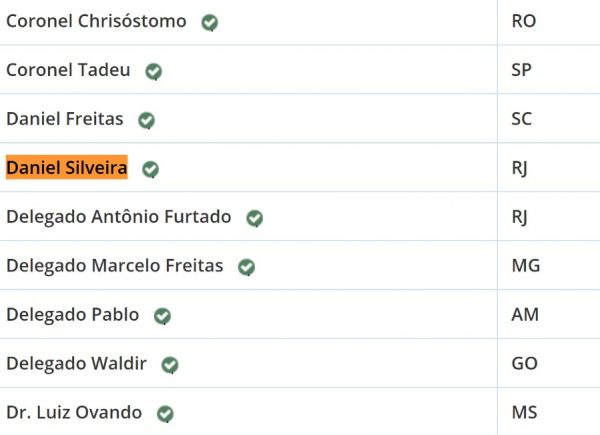600x435 pixels.
Task: Open the highlighted Daniel Silveira name
Action: [x=67, y=168]
